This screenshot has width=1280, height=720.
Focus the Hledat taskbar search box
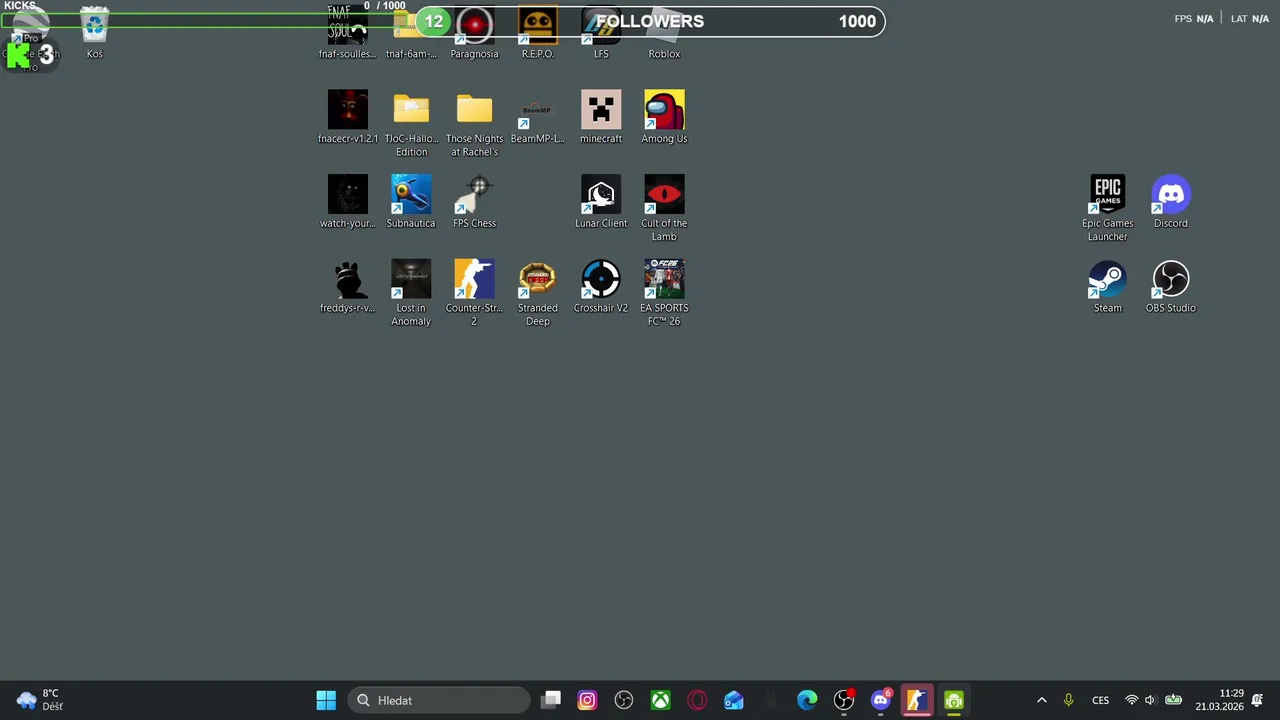tap(438, 700)
